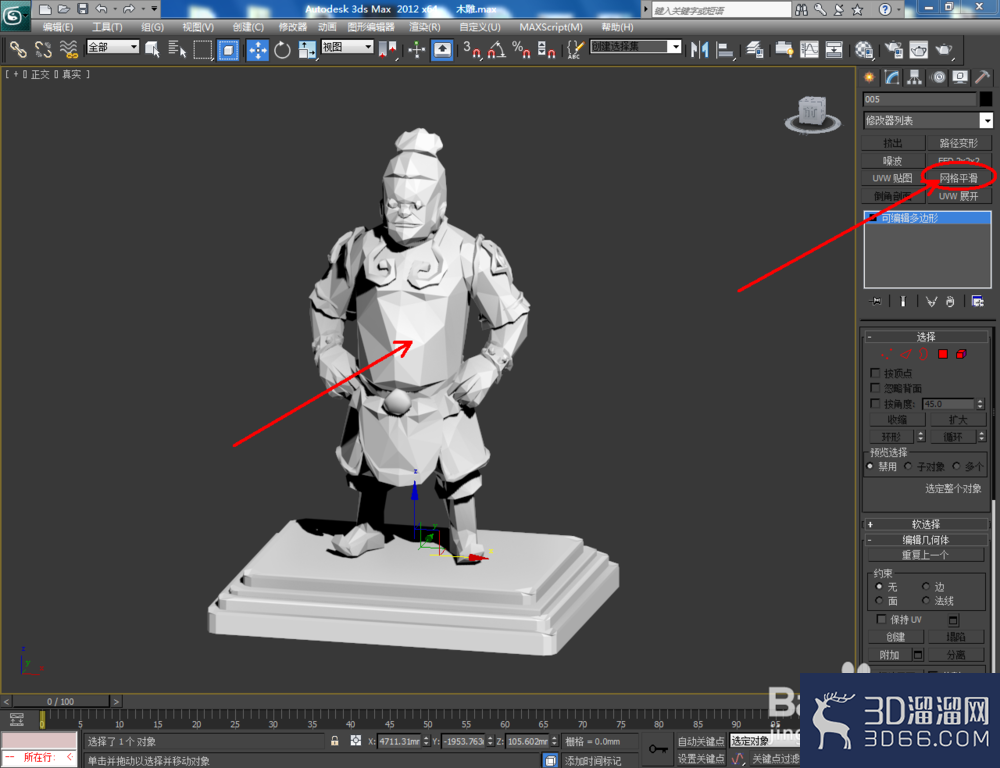This screenshot has width=1000, height=768.
Task: Open Render Setup dialog
Action: (893, 49)
